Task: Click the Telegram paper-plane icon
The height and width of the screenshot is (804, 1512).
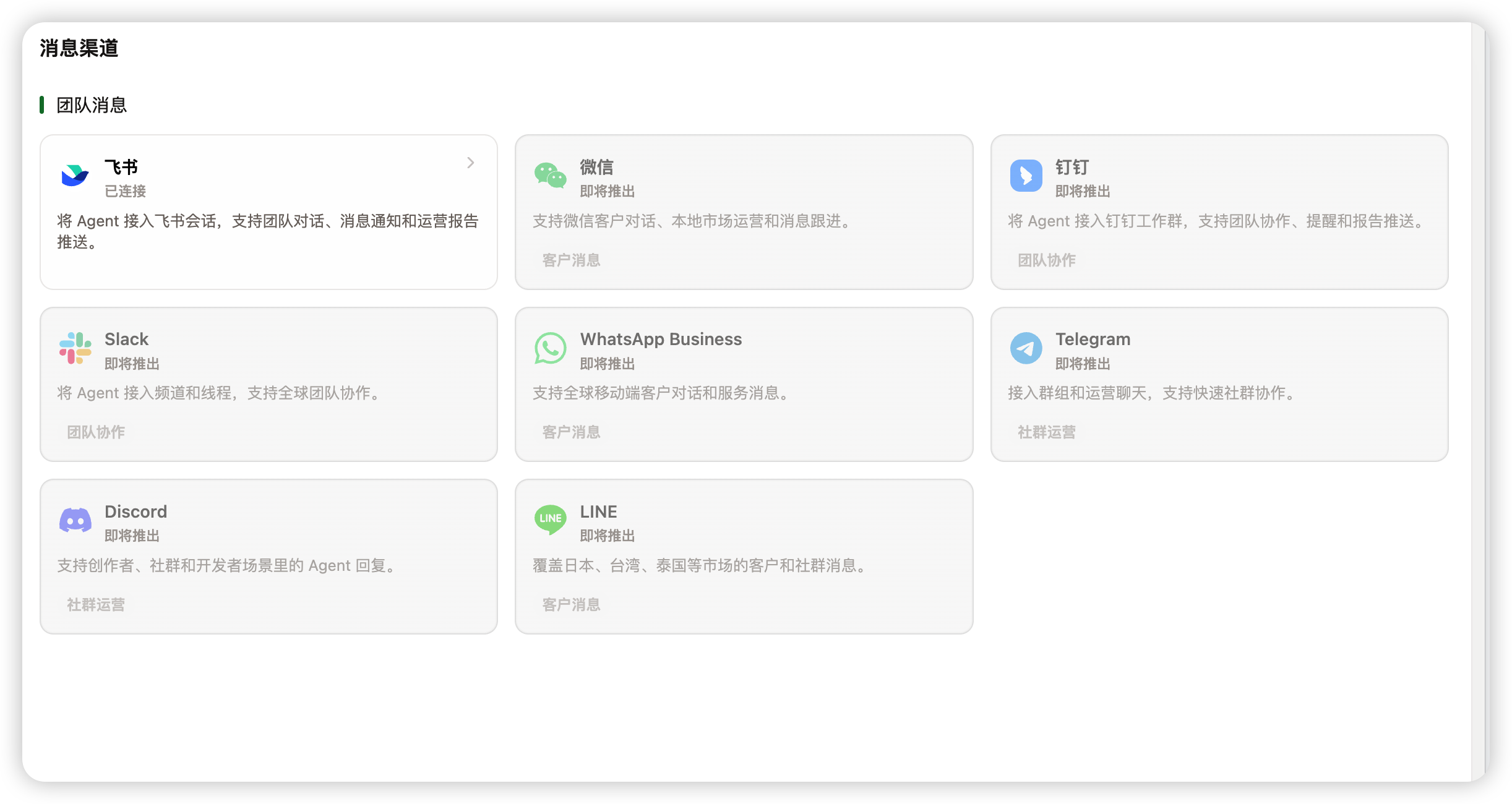Action: coord(1026,348)
